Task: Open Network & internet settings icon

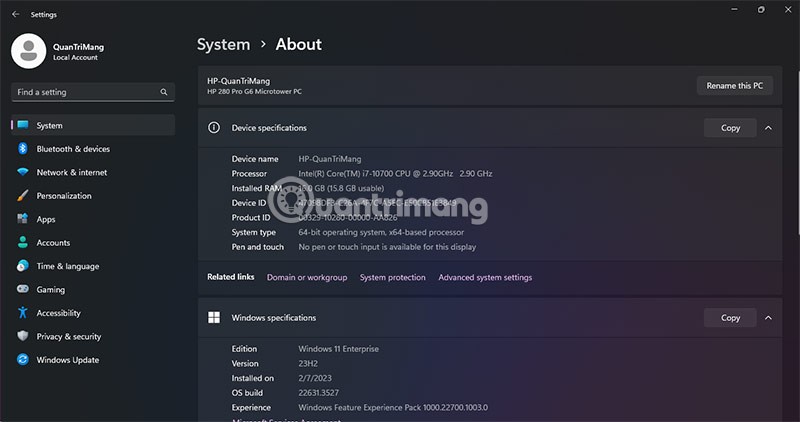Action: 22,172
